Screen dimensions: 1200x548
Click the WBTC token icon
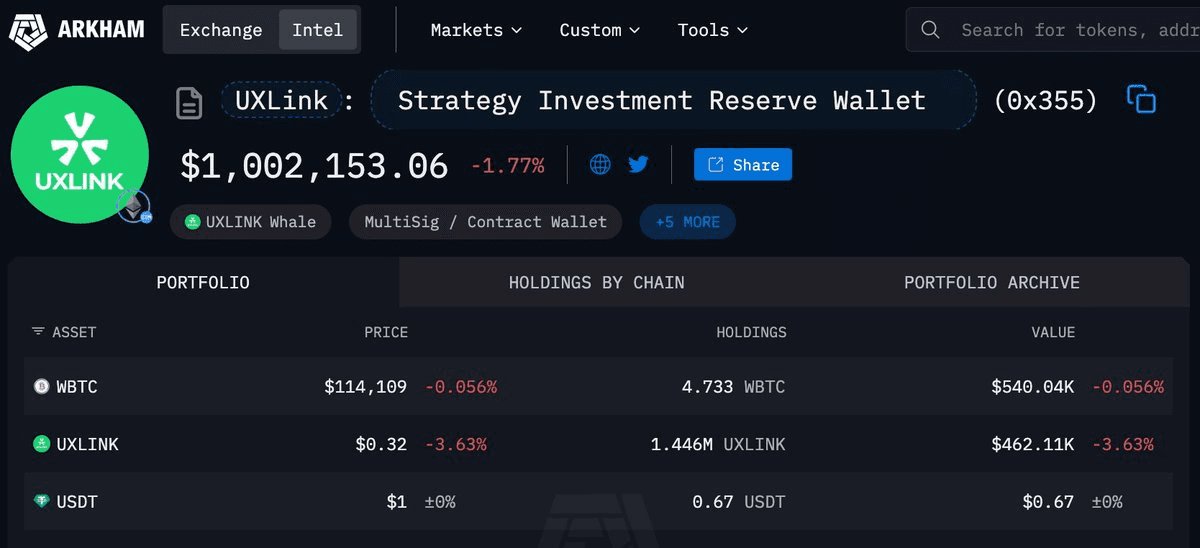point(41,386)
